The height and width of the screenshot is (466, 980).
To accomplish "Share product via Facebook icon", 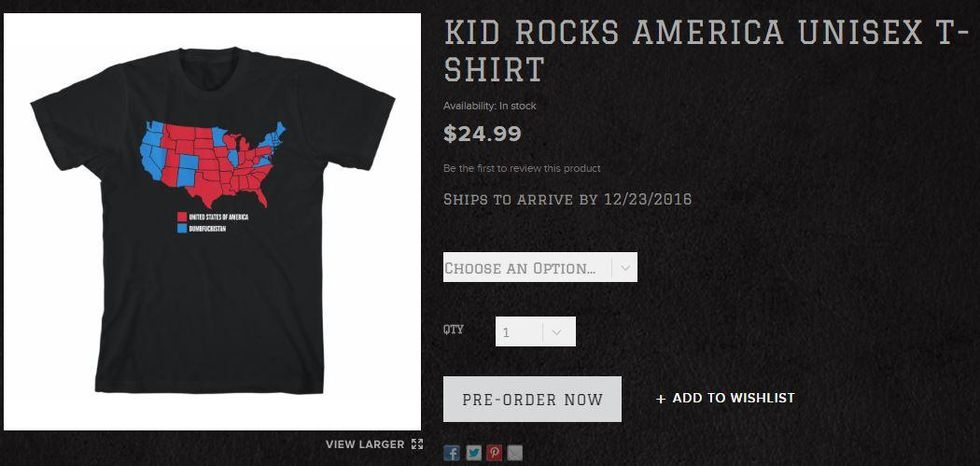I will pyautogui.click(x=451, y=453).
